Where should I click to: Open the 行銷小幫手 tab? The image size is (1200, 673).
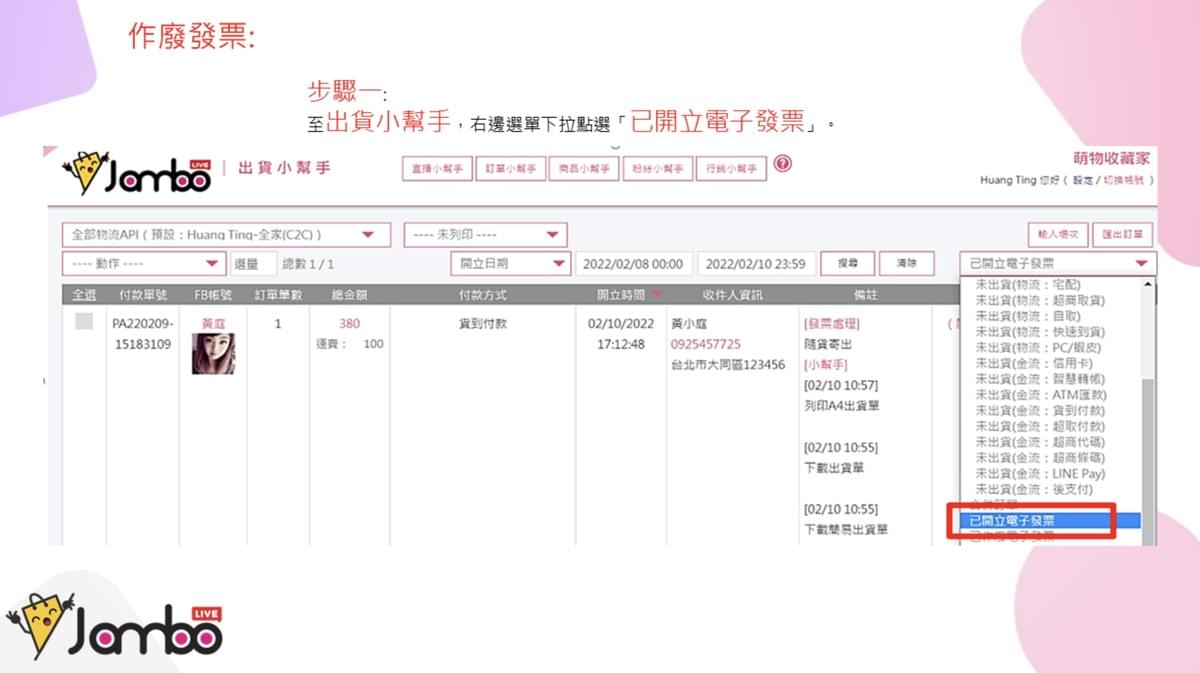click(x=732, y=169)
